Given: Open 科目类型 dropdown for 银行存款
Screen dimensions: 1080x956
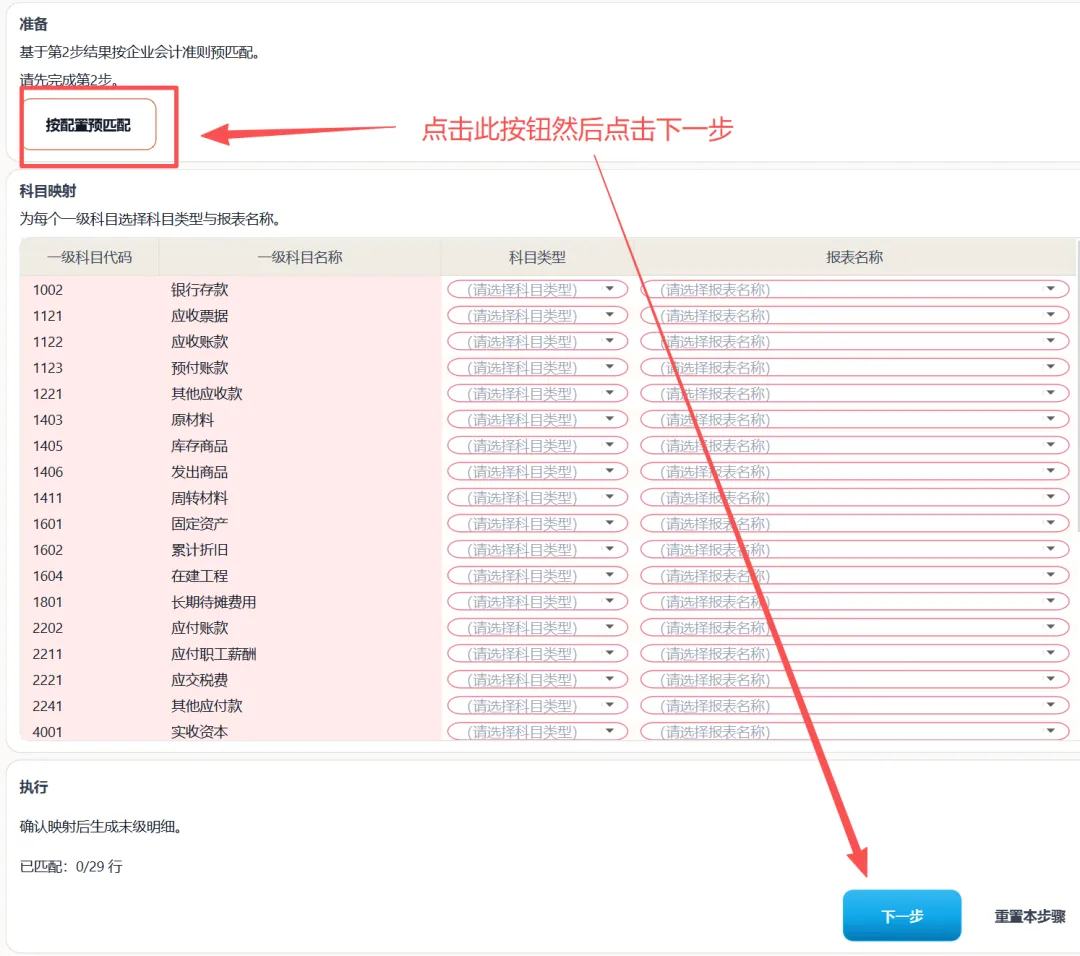Looking at the screenshot, I should coord(537,289).
